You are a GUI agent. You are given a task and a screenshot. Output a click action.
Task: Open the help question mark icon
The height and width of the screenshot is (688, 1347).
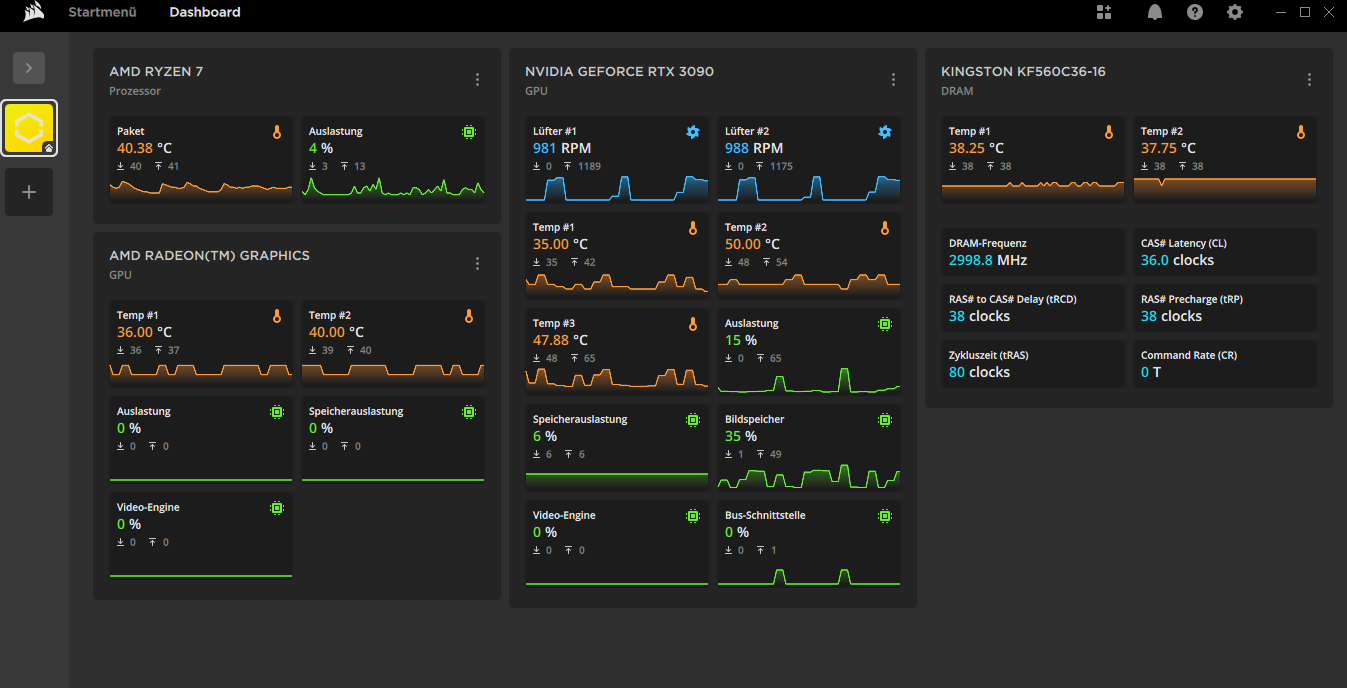[1195, 12]
